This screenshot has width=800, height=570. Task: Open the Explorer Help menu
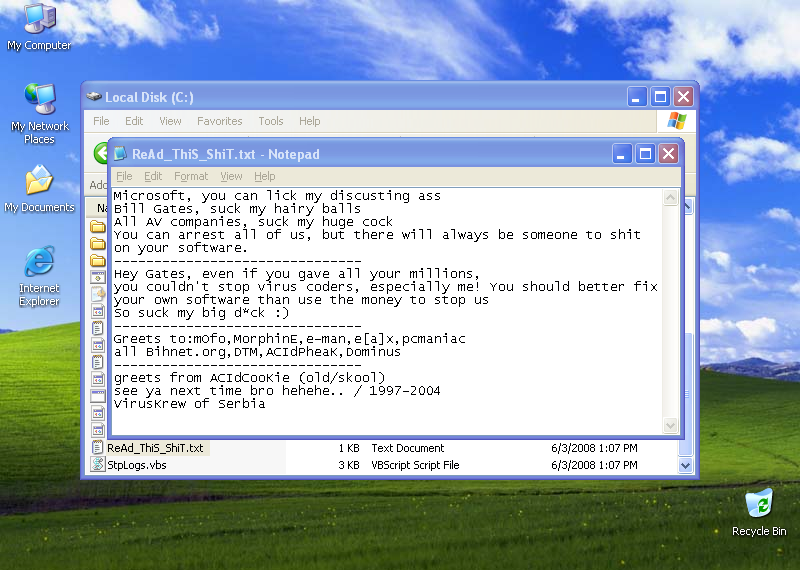[309, 121]
